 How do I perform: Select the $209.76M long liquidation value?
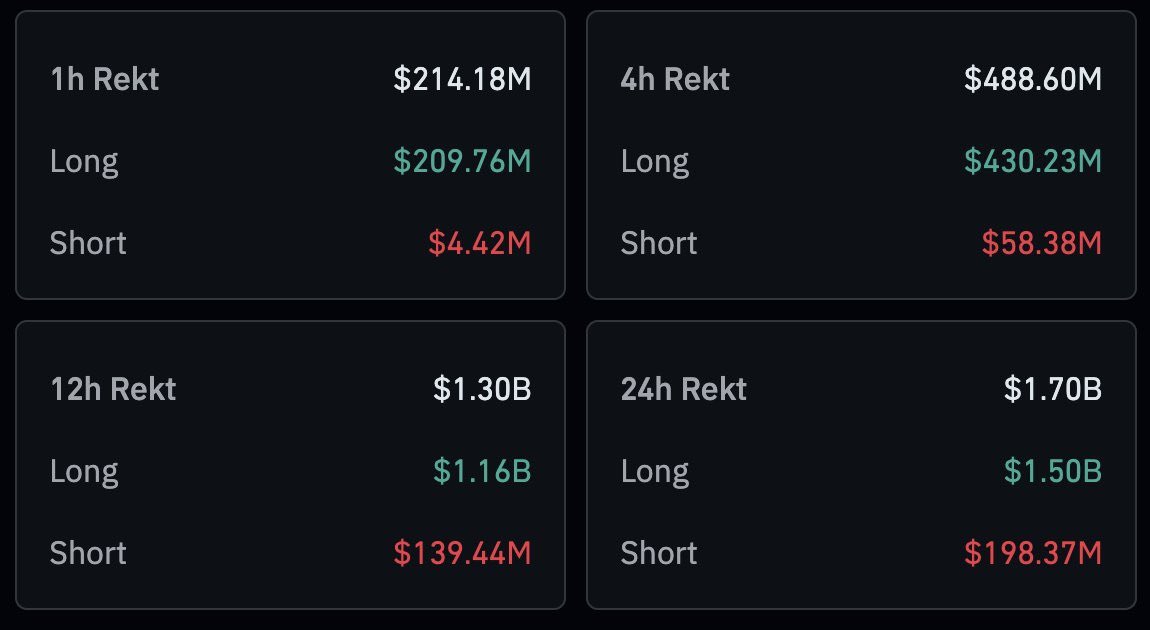pyautogui.click(x=462, y=161)
